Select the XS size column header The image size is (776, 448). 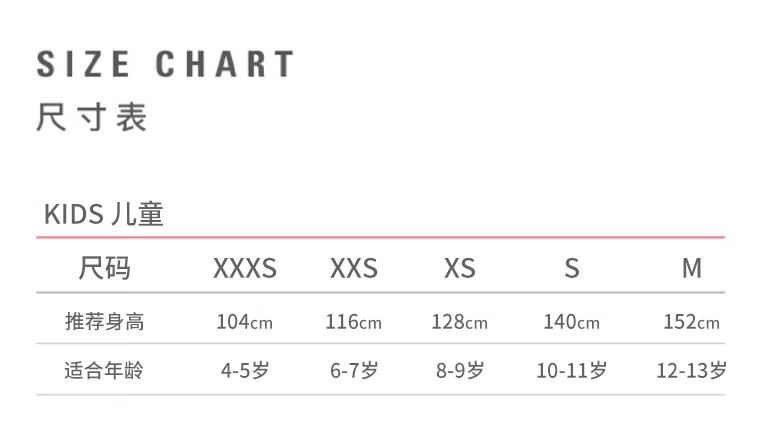pos(460,269)
